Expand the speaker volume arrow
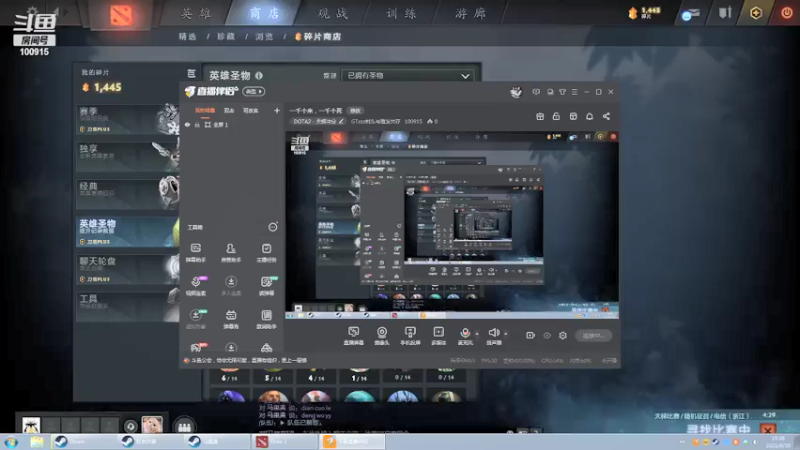This screenshot has height=450, width=800. coord(506,334)
